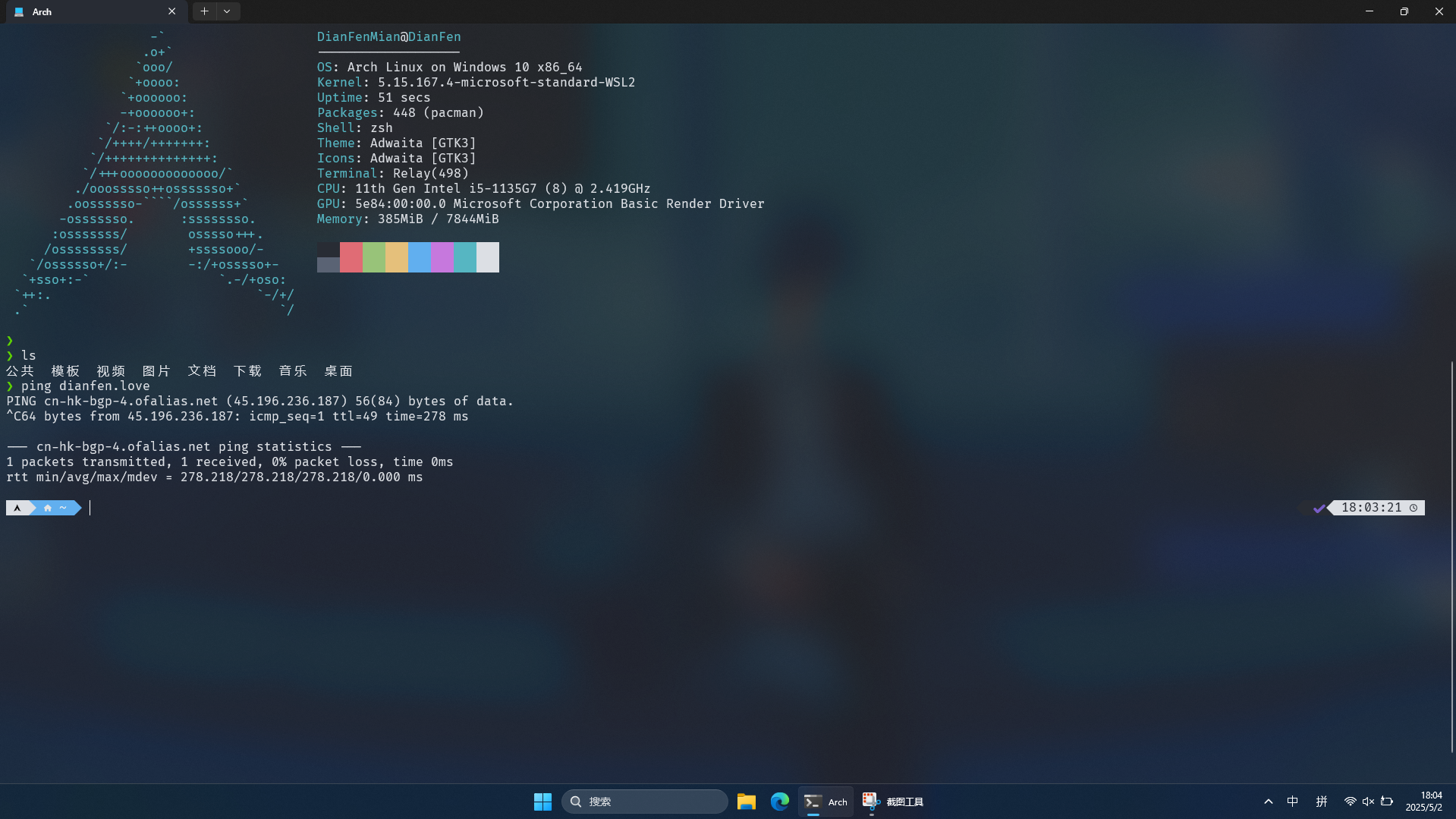
Task: Click the white color block in neofetch
Action: [487, 257]
